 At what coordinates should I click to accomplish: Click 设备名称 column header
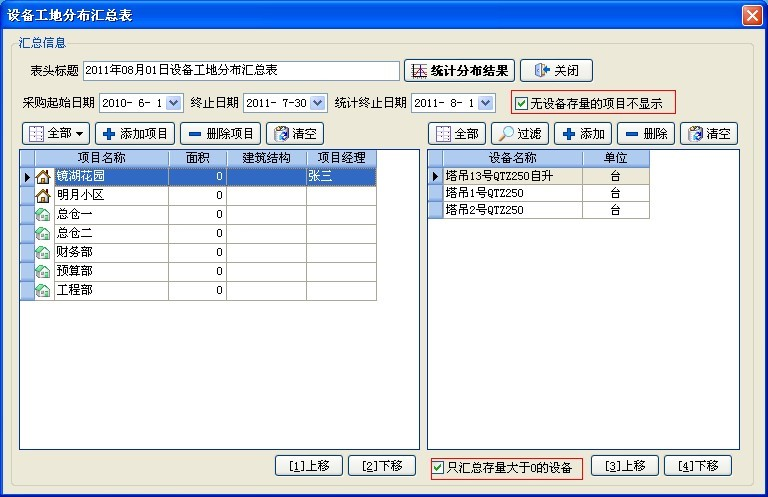tap(512, 158)
